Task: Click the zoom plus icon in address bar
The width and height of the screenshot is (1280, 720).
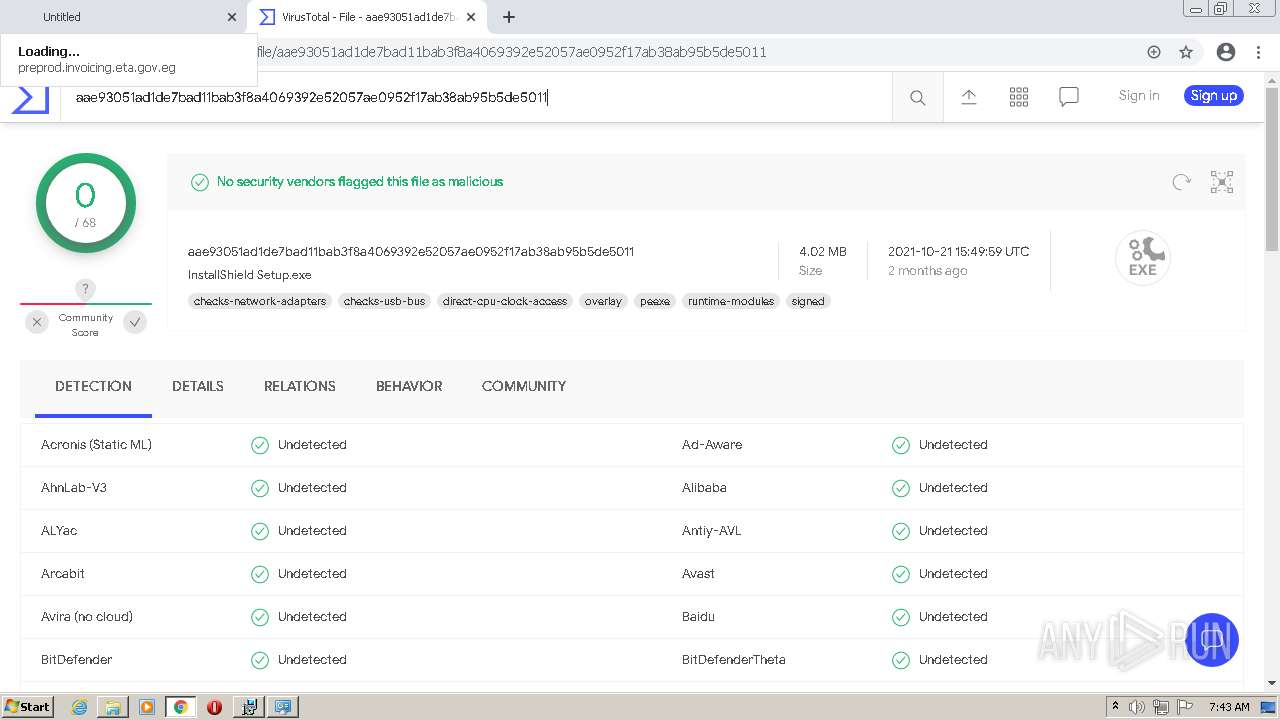Action: coord(1153,52)
